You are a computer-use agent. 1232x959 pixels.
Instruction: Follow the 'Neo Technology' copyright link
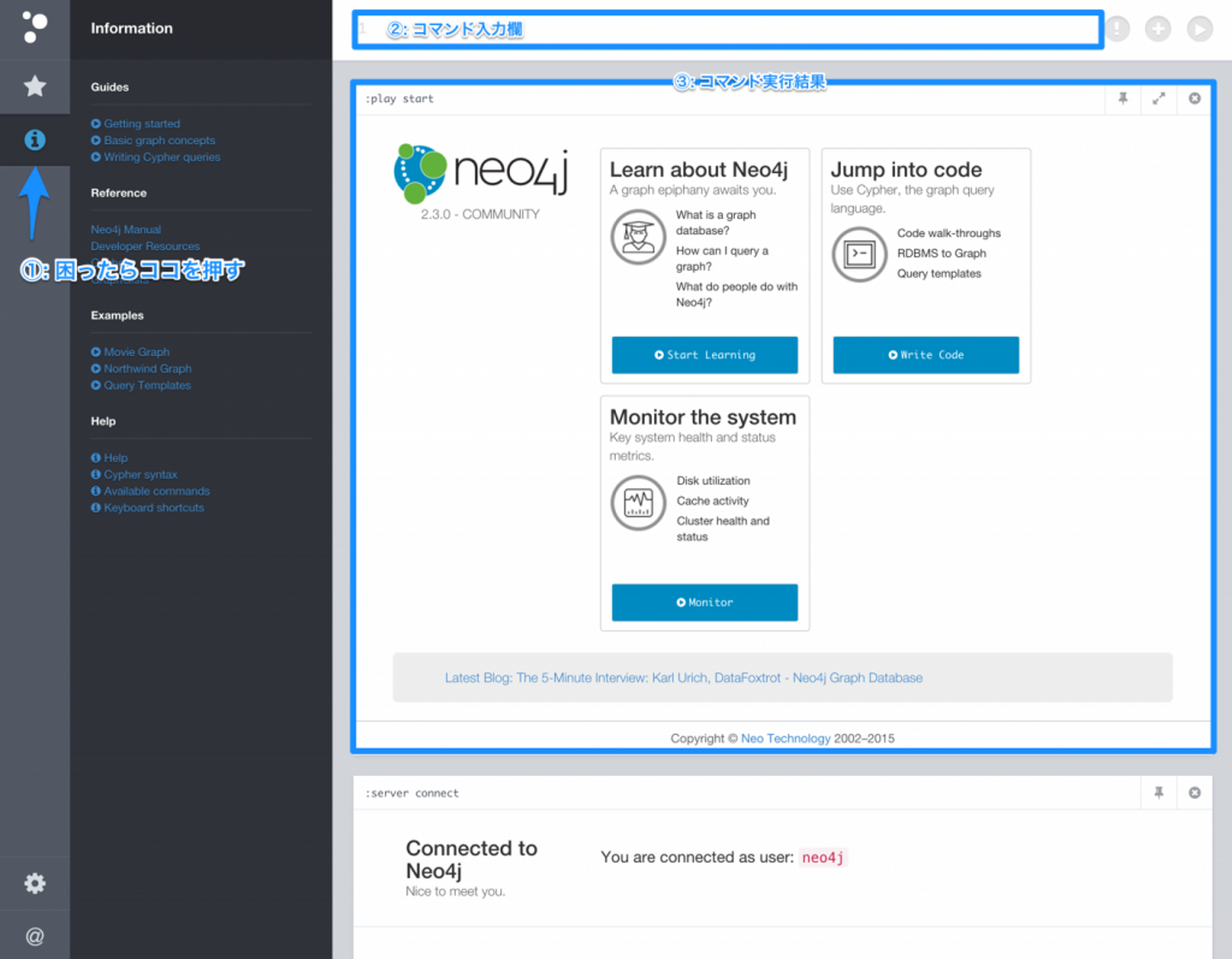coord(785,738)
